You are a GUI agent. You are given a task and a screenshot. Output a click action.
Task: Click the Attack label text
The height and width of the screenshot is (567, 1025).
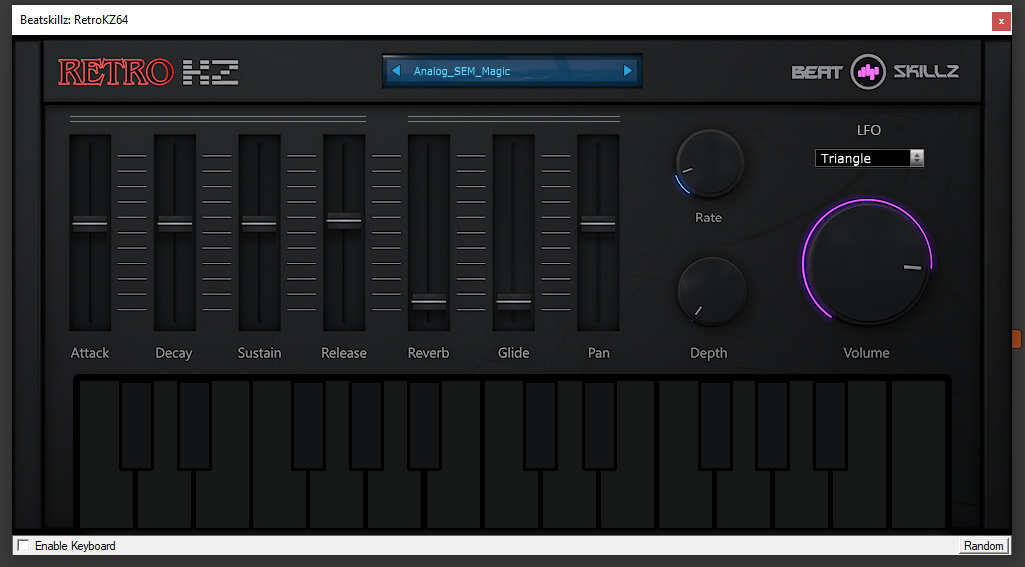pyautogui.click(x=90, y=353)
